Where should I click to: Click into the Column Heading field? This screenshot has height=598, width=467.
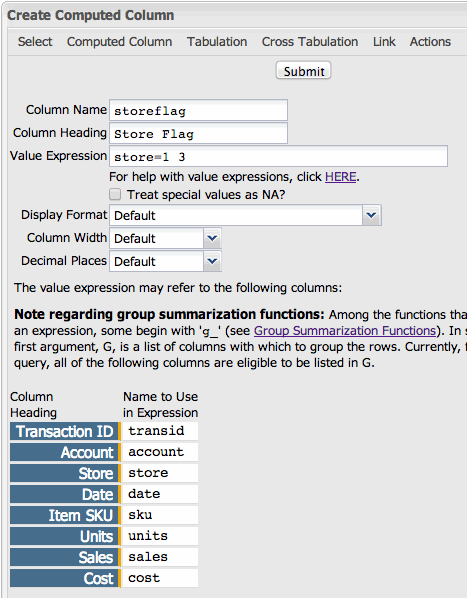click(198, 133)
